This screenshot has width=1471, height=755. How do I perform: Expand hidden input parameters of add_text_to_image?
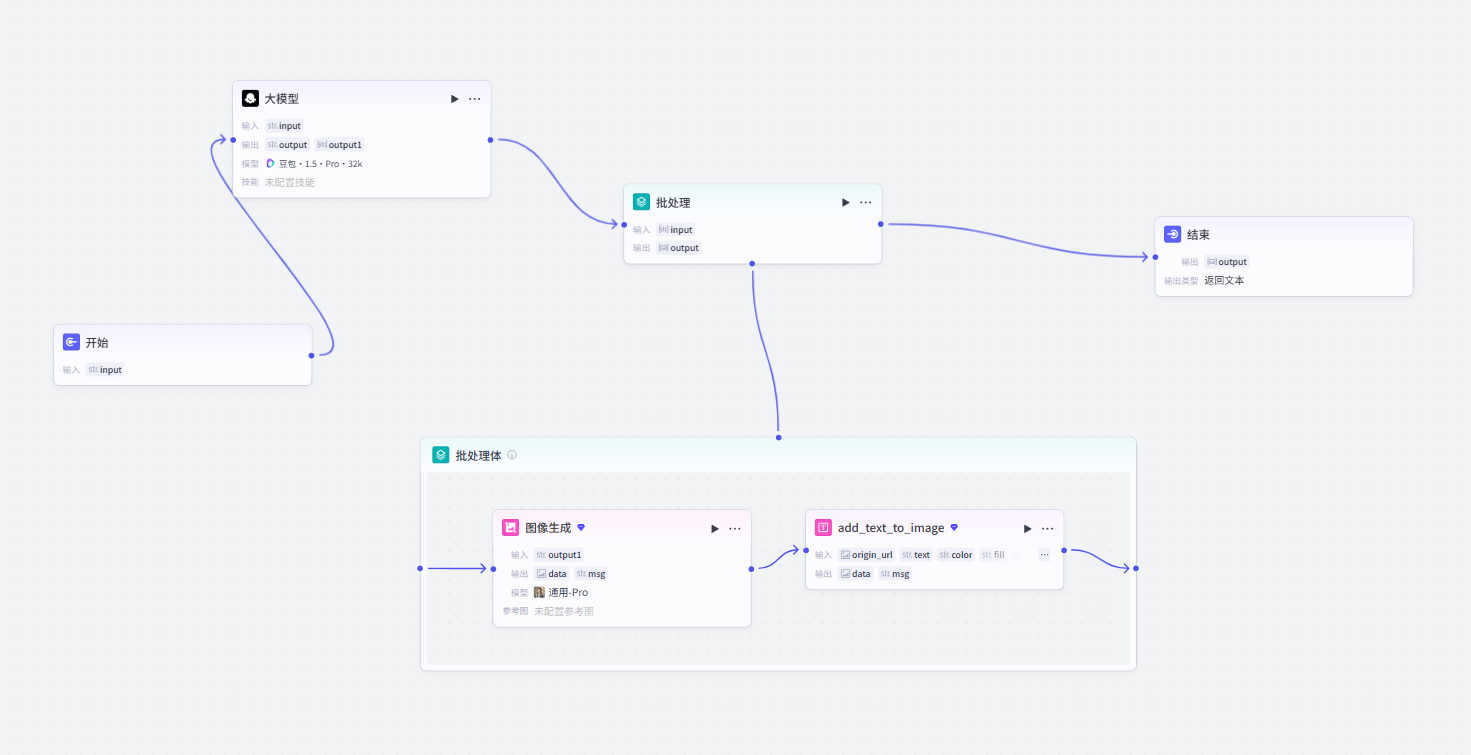coord(1044,554)
